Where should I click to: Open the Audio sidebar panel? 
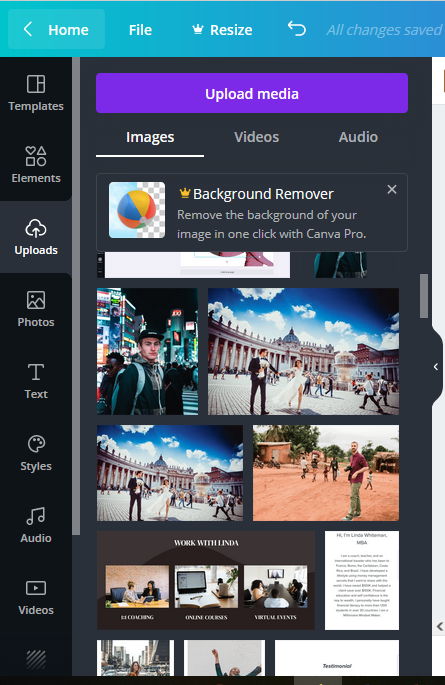click(x=36, y=525)
